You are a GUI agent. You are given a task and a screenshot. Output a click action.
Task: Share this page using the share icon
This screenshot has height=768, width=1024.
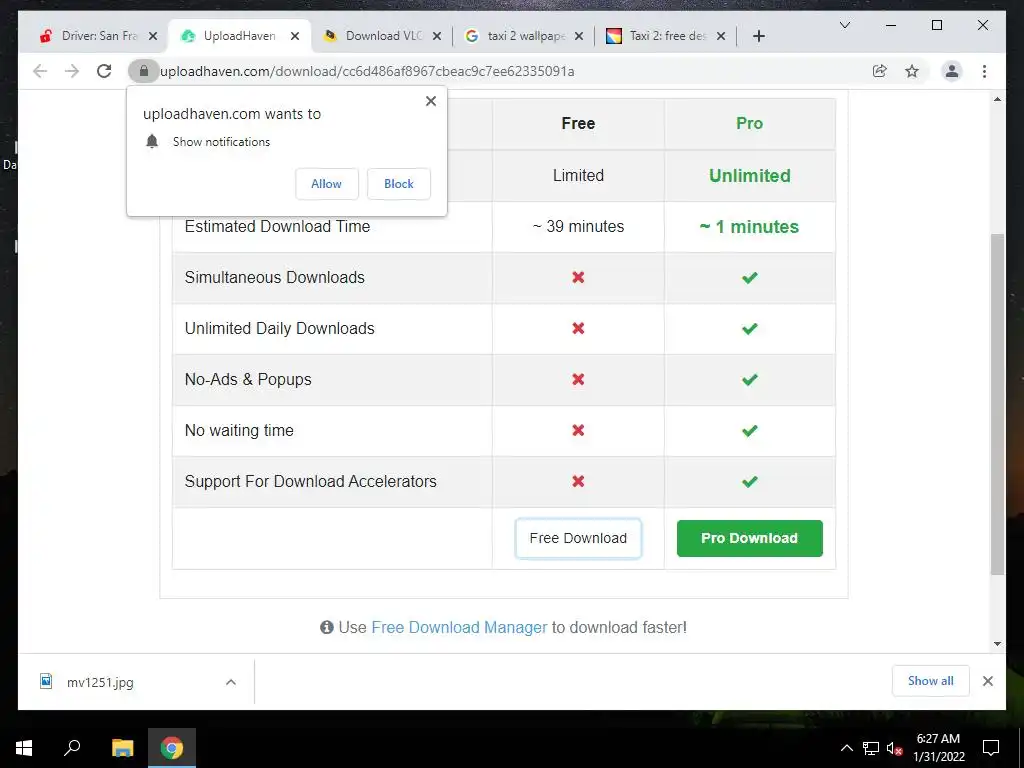(880, 71)
